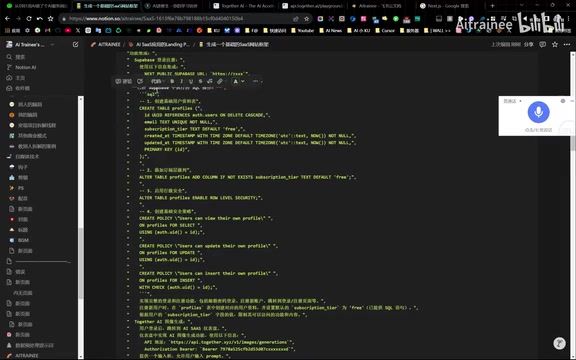Click the microphone button in voice input widget
Viewport: 576px width, 360px height.
[x=538, y=112]
